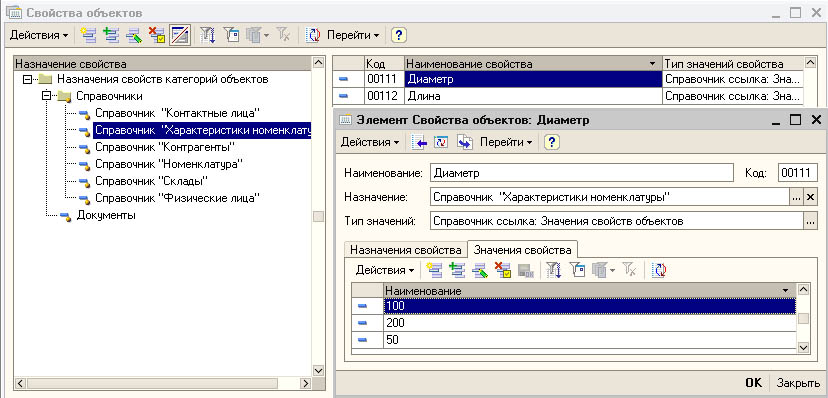Add new property in main list toolbar
Screen dimensions: 828x398
88,35
